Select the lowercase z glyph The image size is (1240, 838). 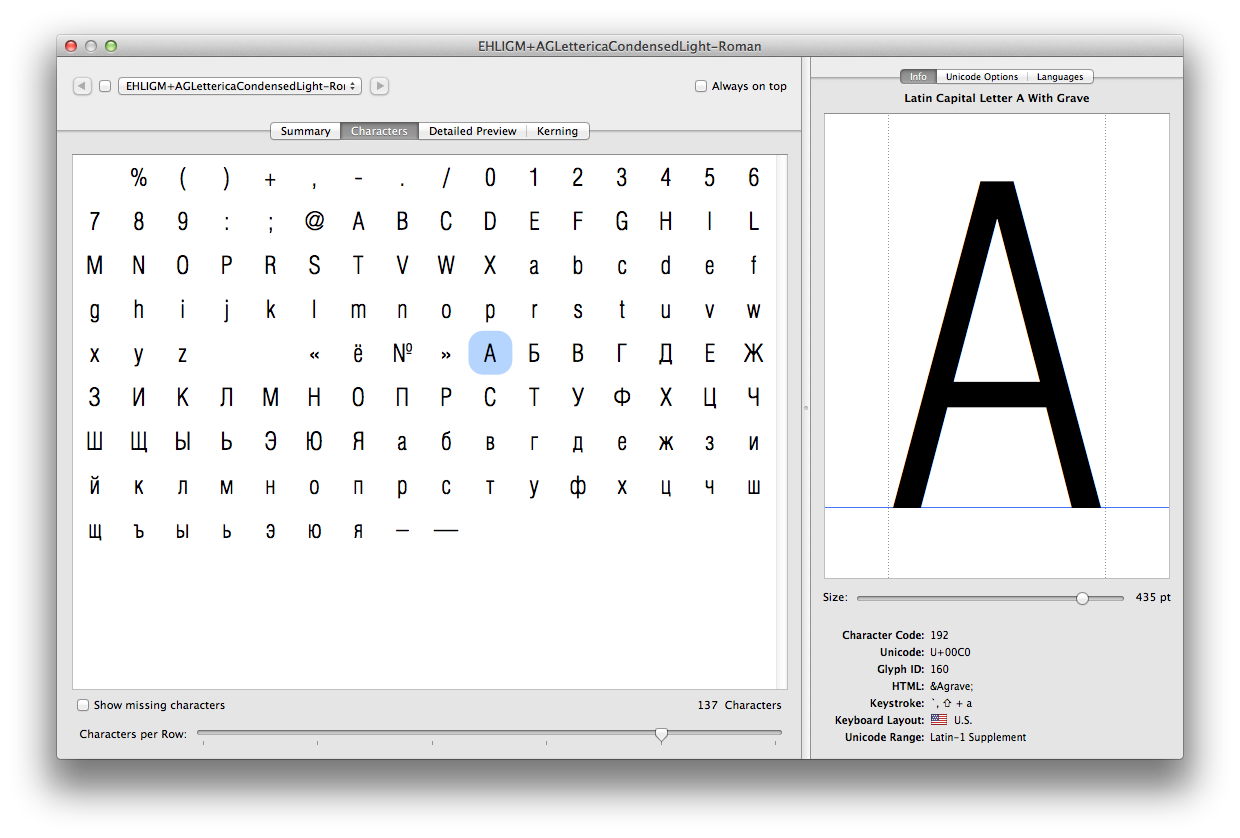pos(182,354)
